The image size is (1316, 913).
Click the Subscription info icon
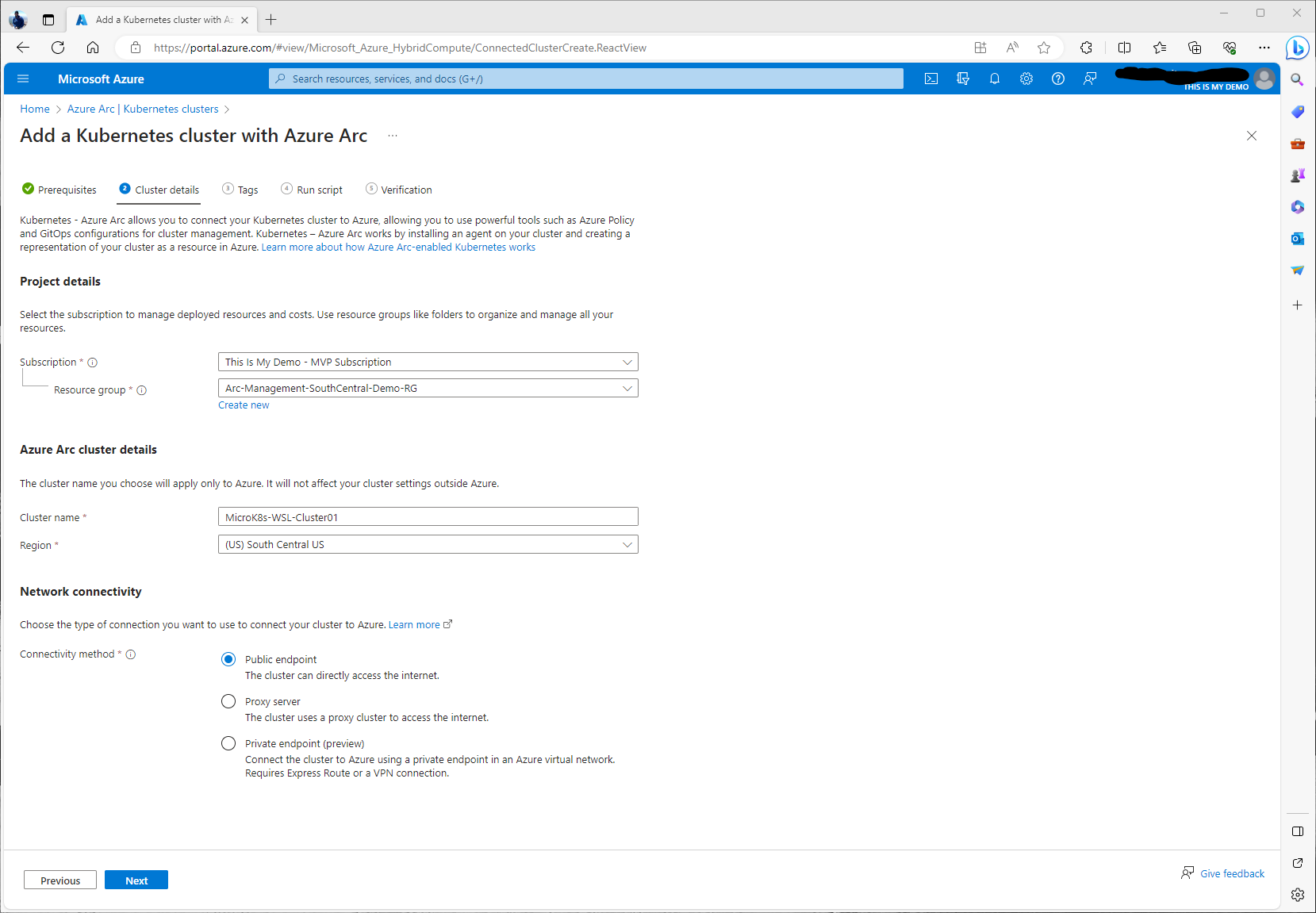pyautogui.click(x=92, y=363)
